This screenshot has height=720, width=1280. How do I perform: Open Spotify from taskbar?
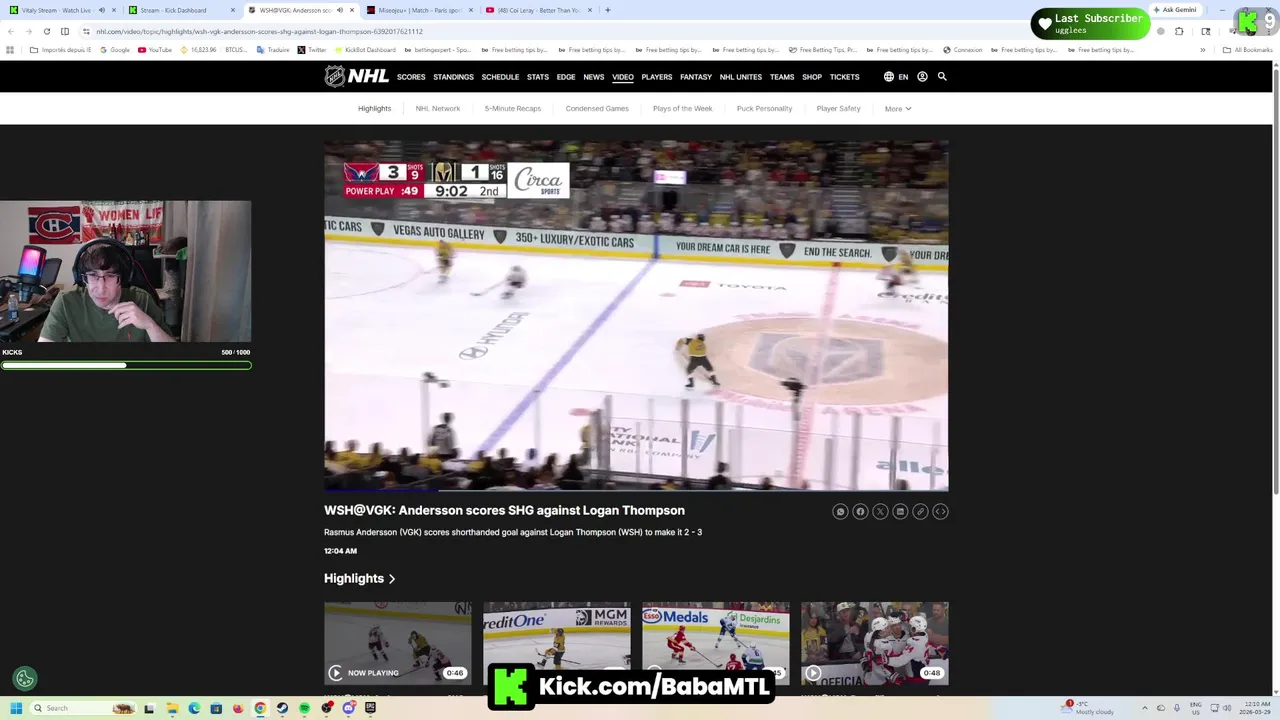click(304, 708)
